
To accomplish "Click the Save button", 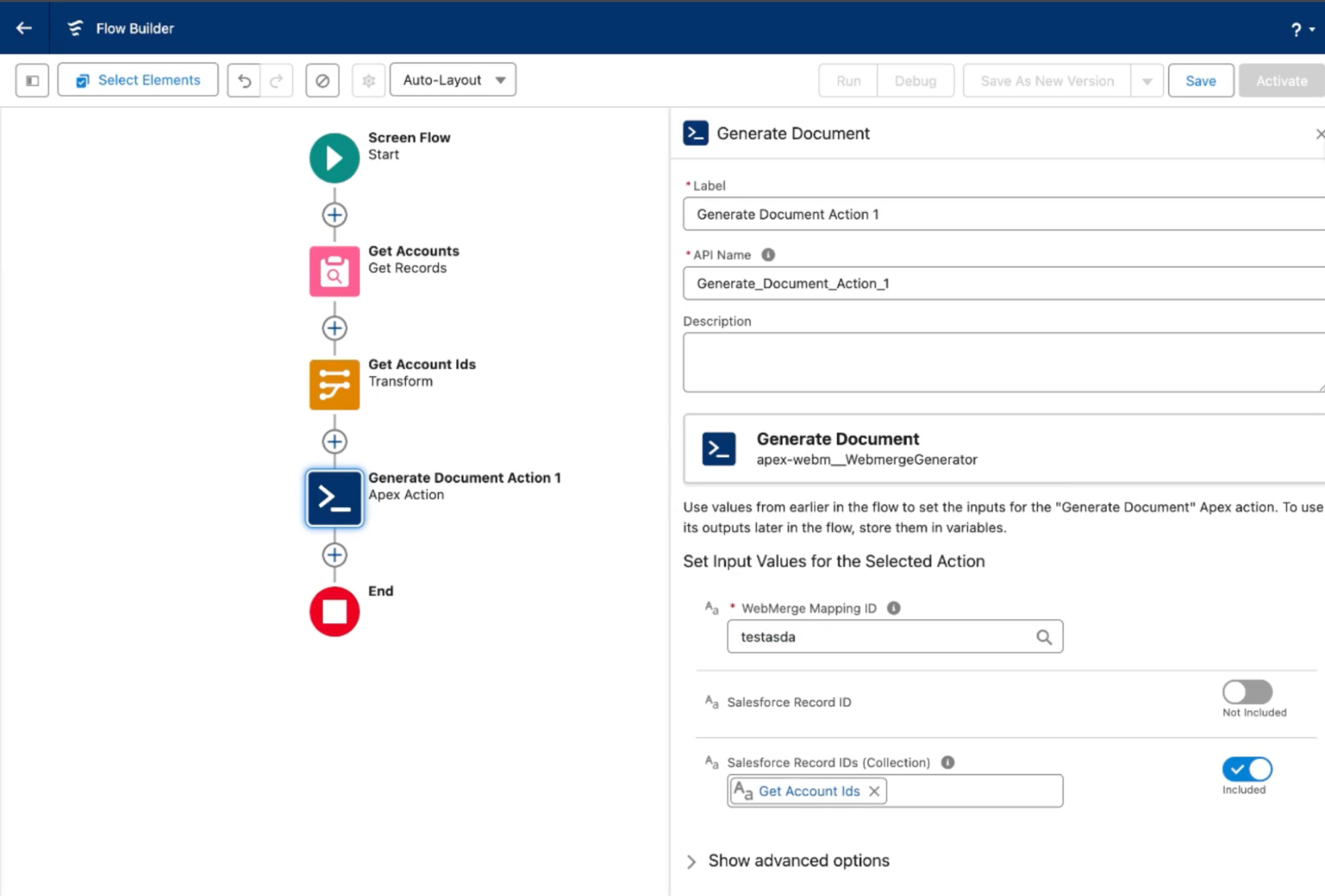I will coord(1200,81).
